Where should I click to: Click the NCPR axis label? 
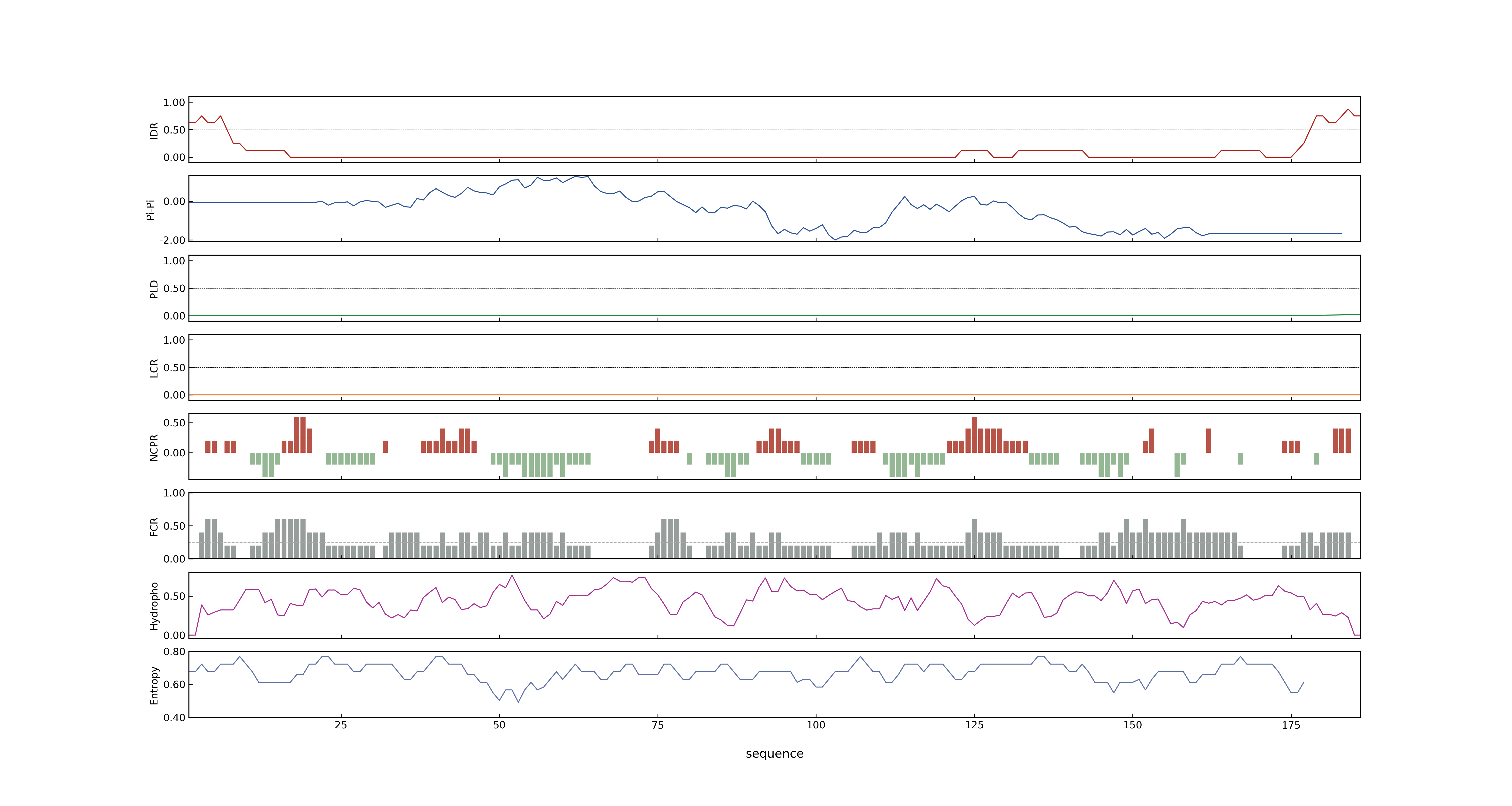click(x=154, y=448)
